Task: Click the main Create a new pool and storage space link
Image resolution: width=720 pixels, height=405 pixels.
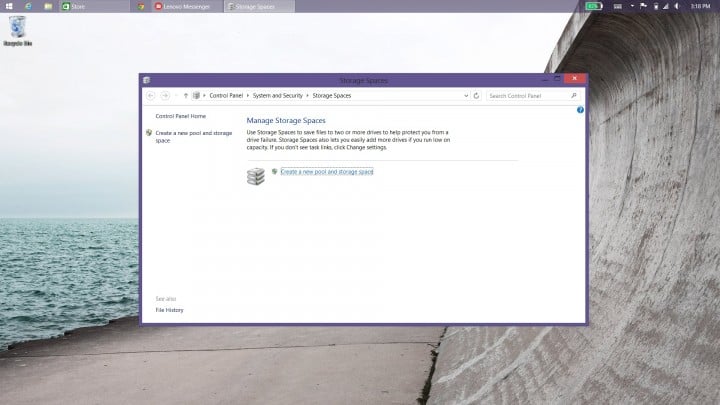Action: point(326,172)
